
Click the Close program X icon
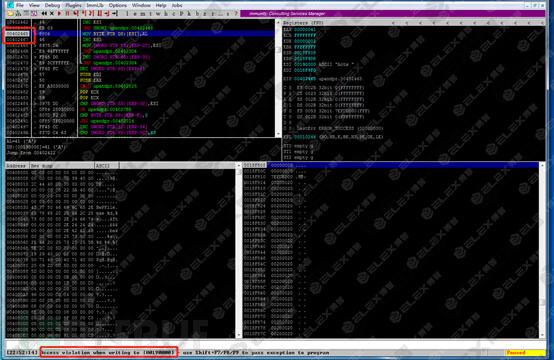point(52,14)
